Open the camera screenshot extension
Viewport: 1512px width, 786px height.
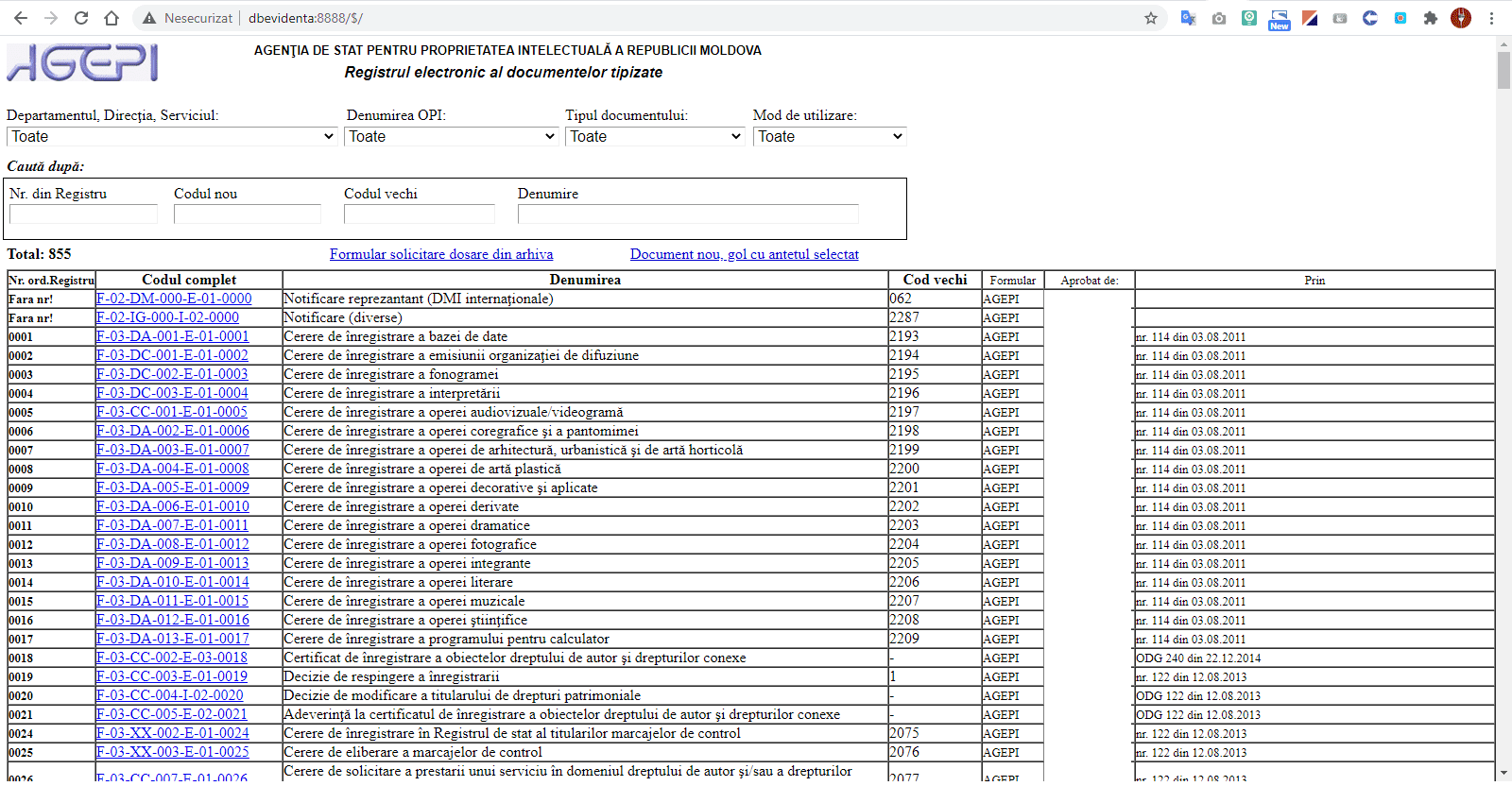(x=1219, y=18)
